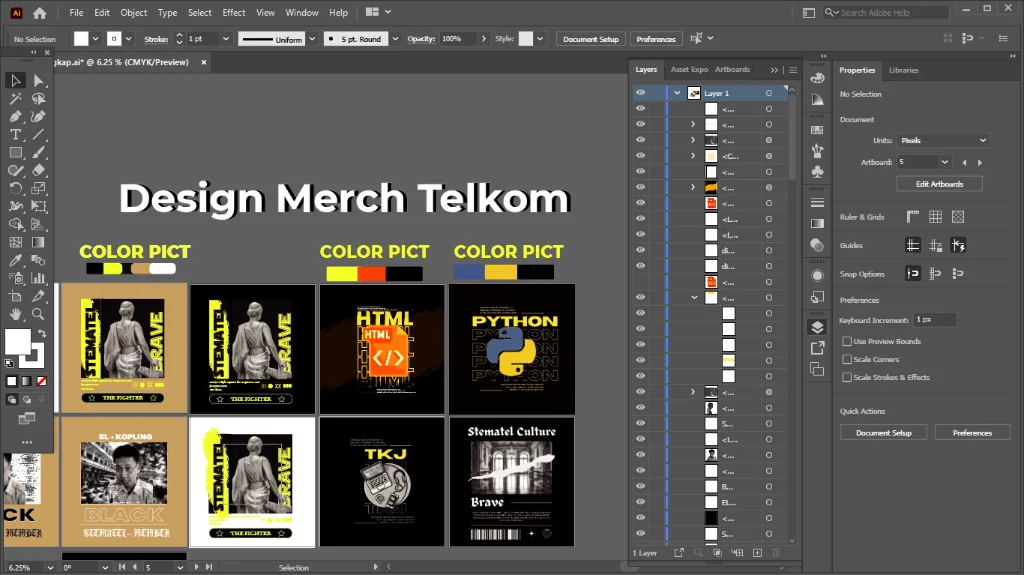Select the Zoom tool
The image size is (1024, 575).
(x=39, y=314)
